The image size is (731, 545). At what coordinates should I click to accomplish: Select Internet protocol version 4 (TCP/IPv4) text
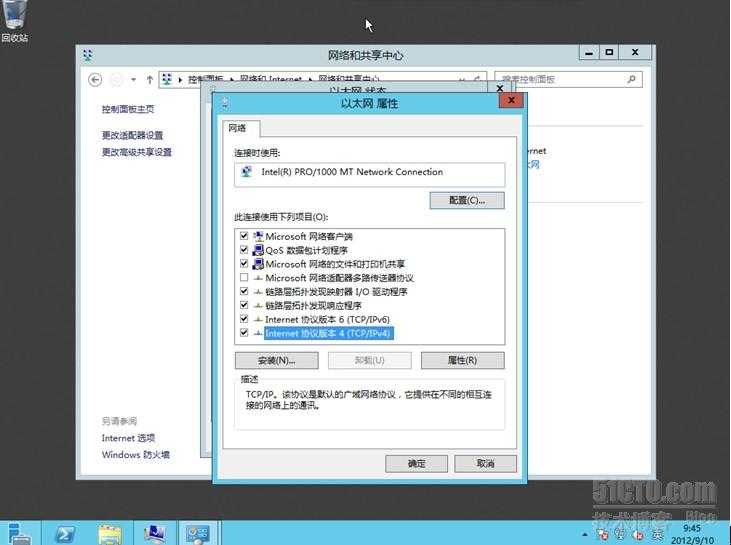329,333
